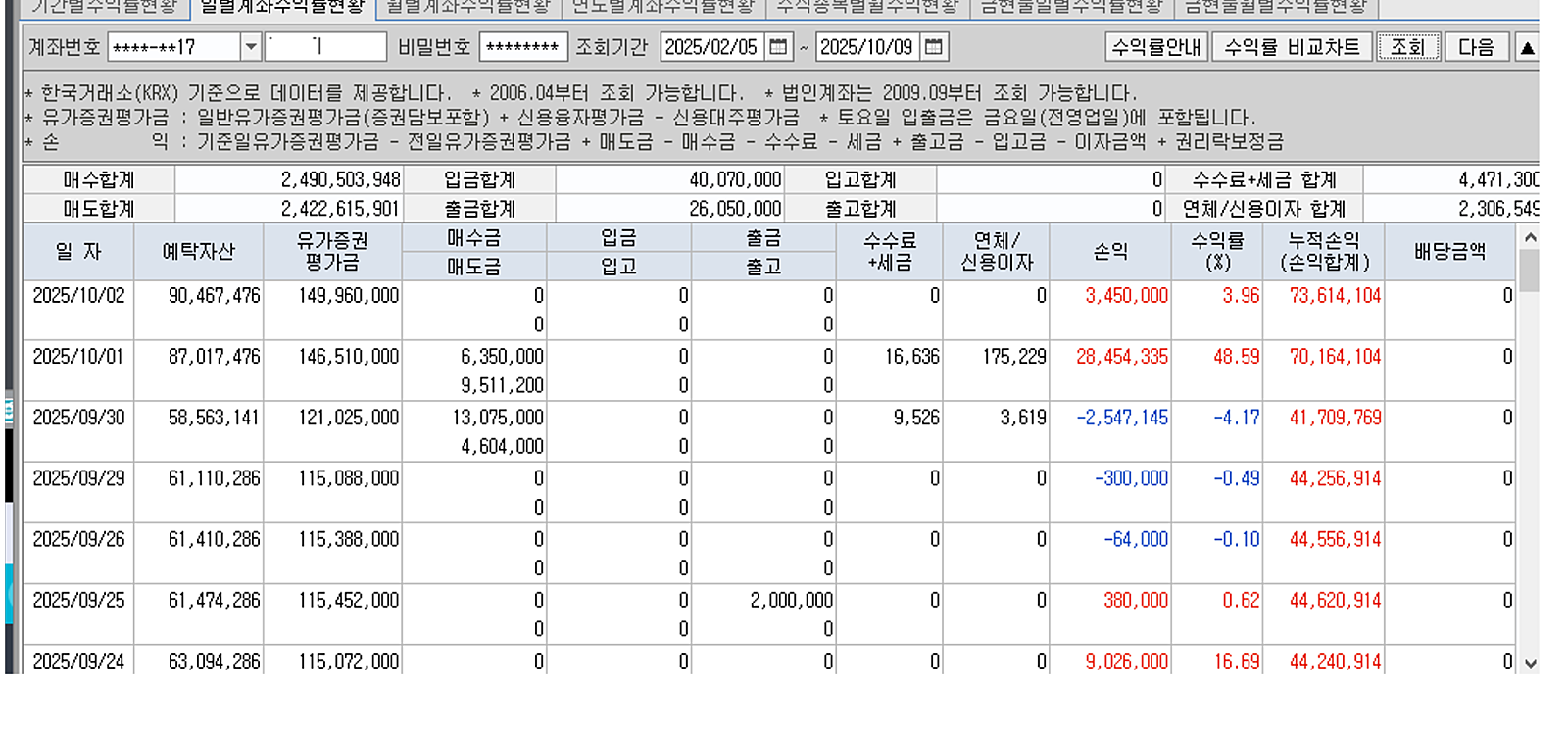Click the 배당금액 column header
Screen dimensions: 1568x743
pos(1449,252)
